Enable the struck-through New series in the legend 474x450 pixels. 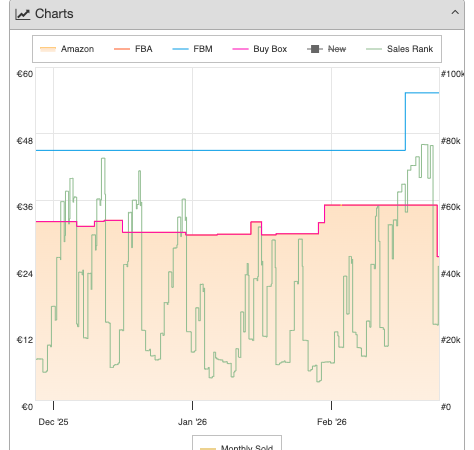(327, 49)
